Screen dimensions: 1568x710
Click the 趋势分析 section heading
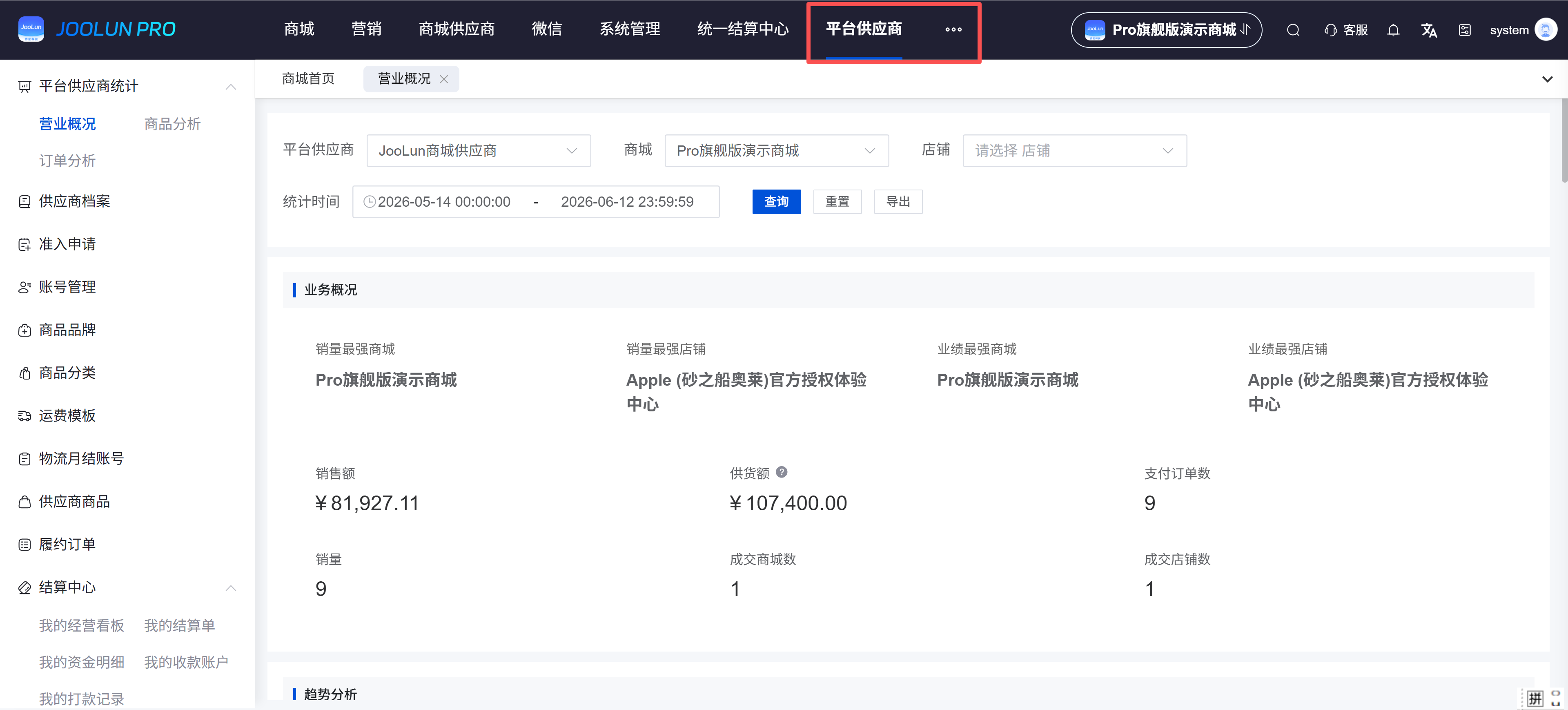click(x=330, y=694)
